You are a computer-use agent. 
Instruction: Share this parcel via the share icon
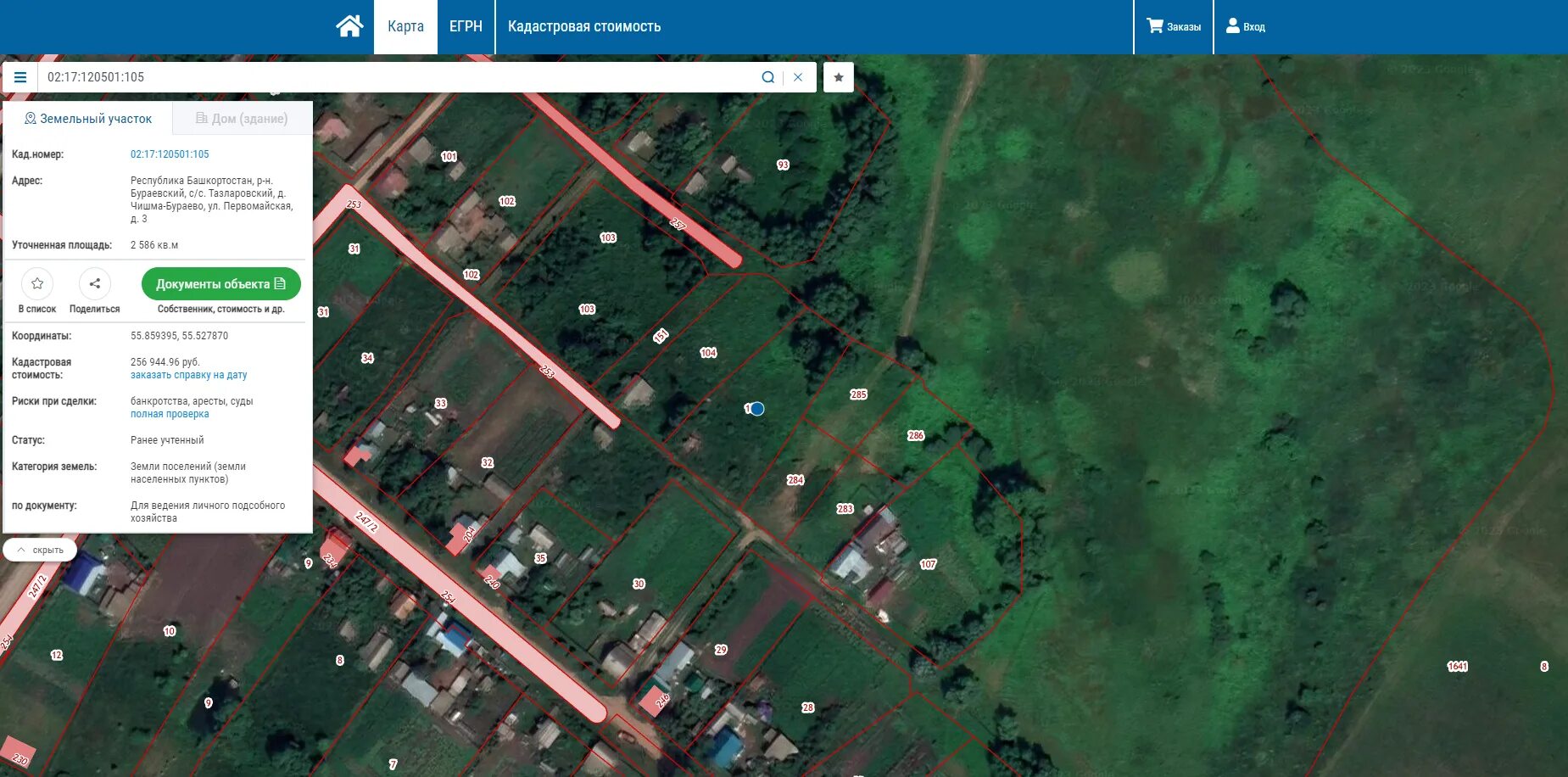95,283
